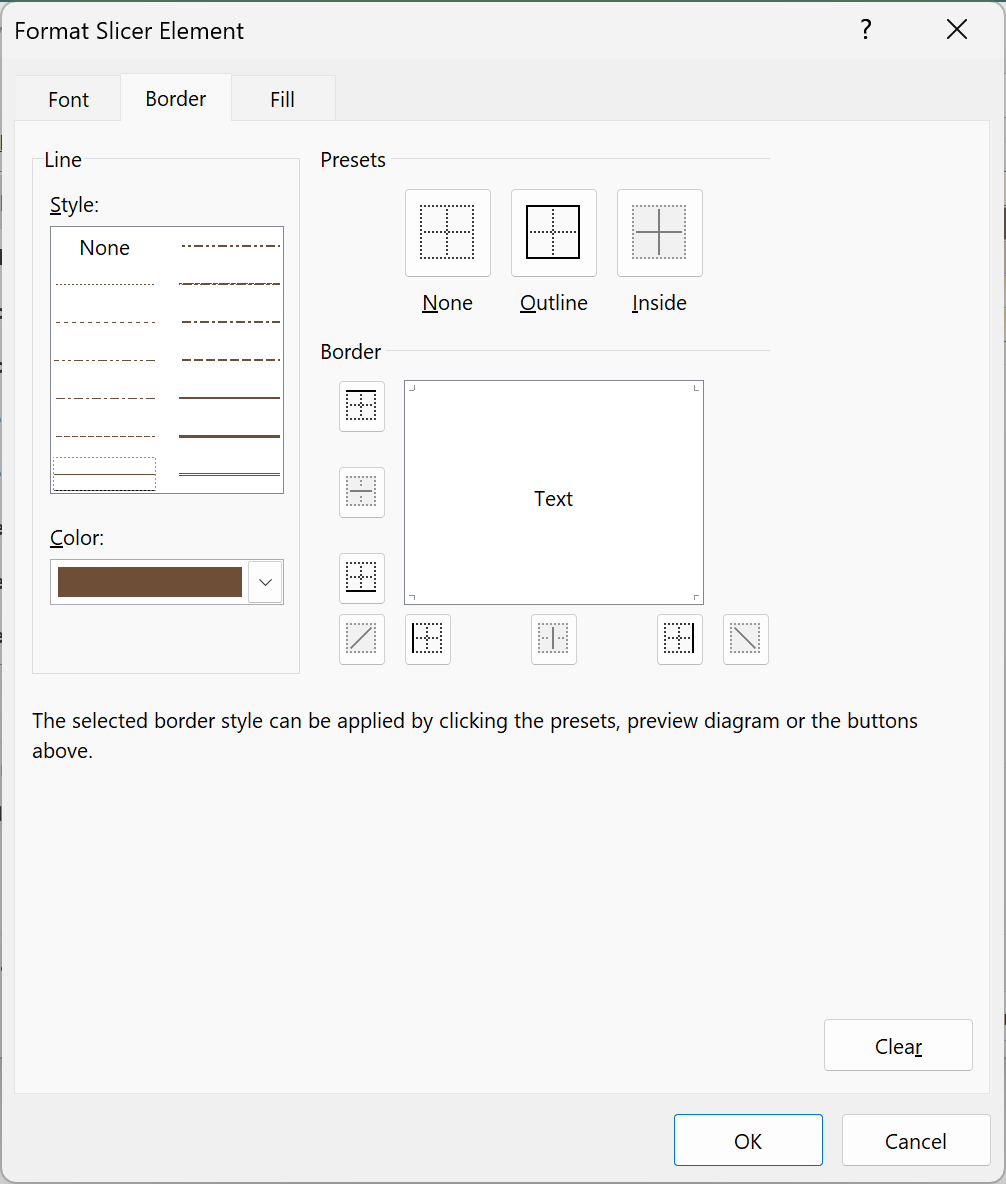Choose the None line style
The height and width of the screenshot is (1184, 1006).
click(104, 248)
